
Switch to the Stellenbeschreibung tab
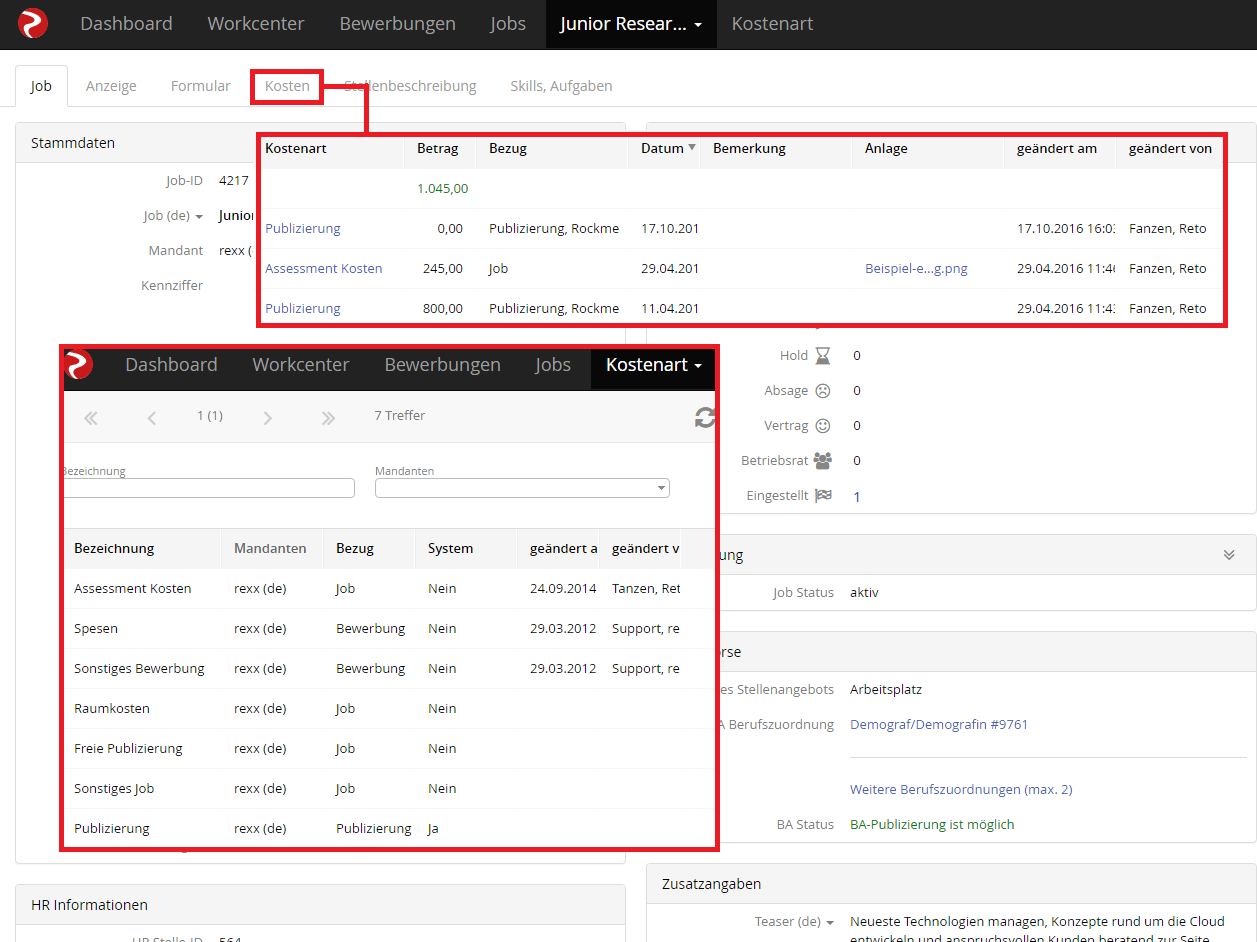tap(410, 86)
